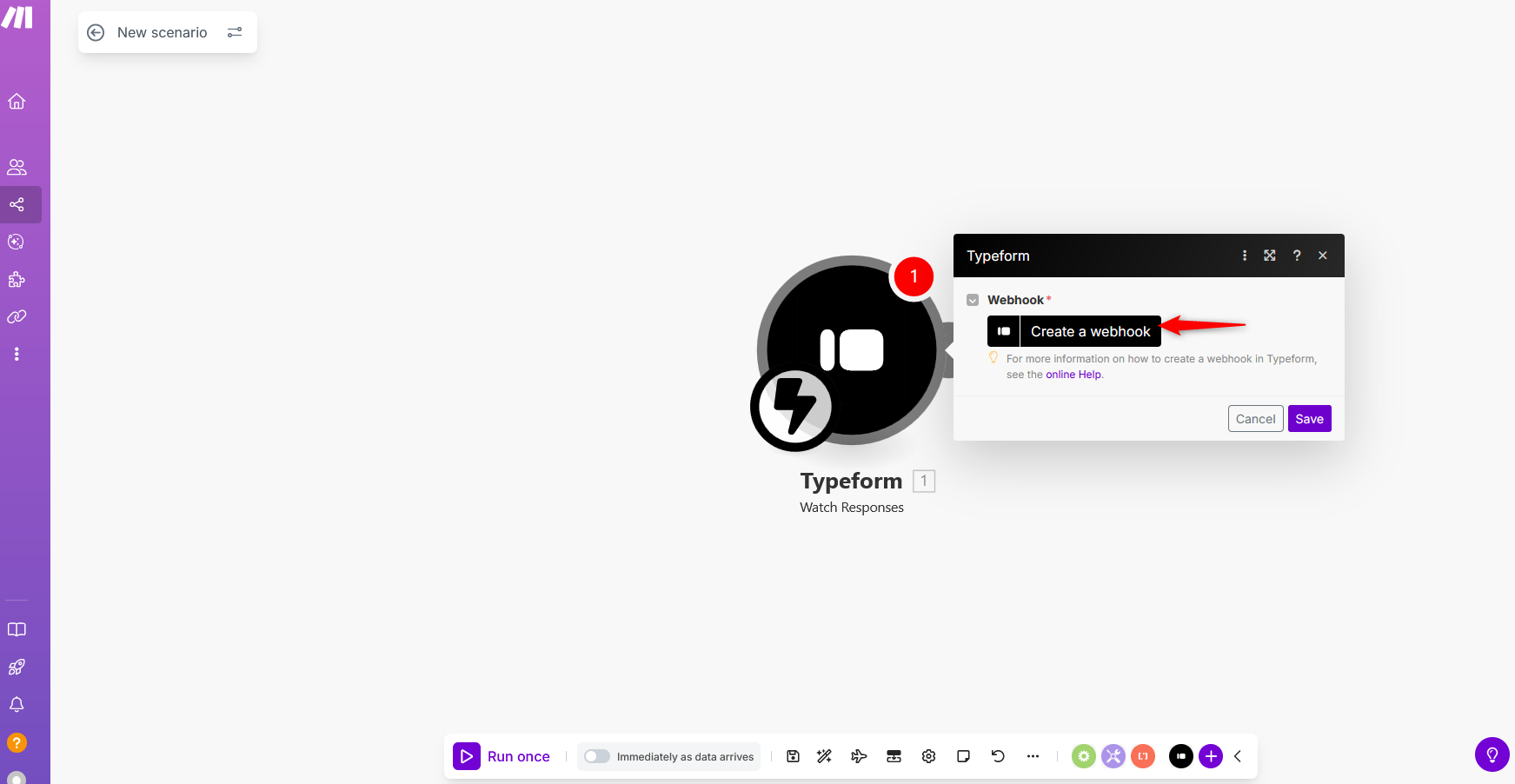Image resolution: width=1515 pixels, height=784 pixels.
Task: Open the Typeform dialog's three-dot menu
Action: 1245,256
